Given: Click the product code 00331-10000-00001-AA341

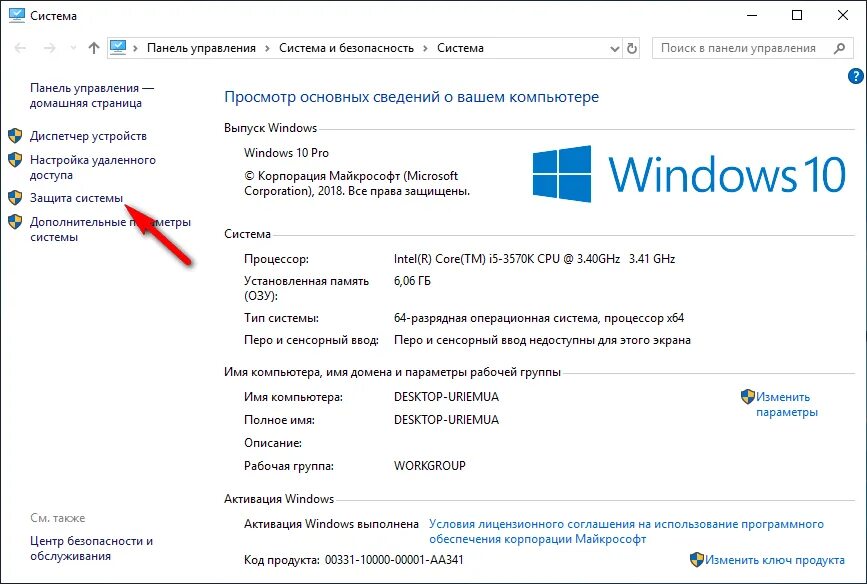Looking at the screenshot, I should (394, 560).
